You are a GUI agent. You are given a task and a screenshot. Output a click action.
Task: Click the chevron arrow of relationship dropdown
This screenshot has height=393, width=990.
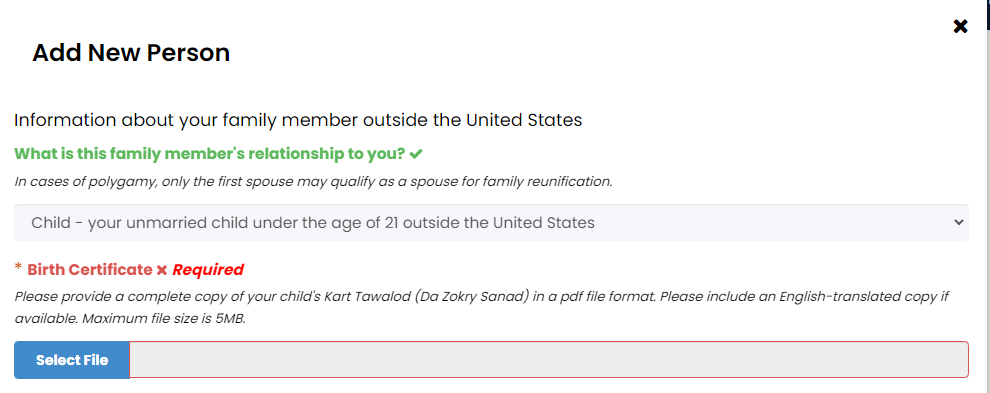[958, 222]
